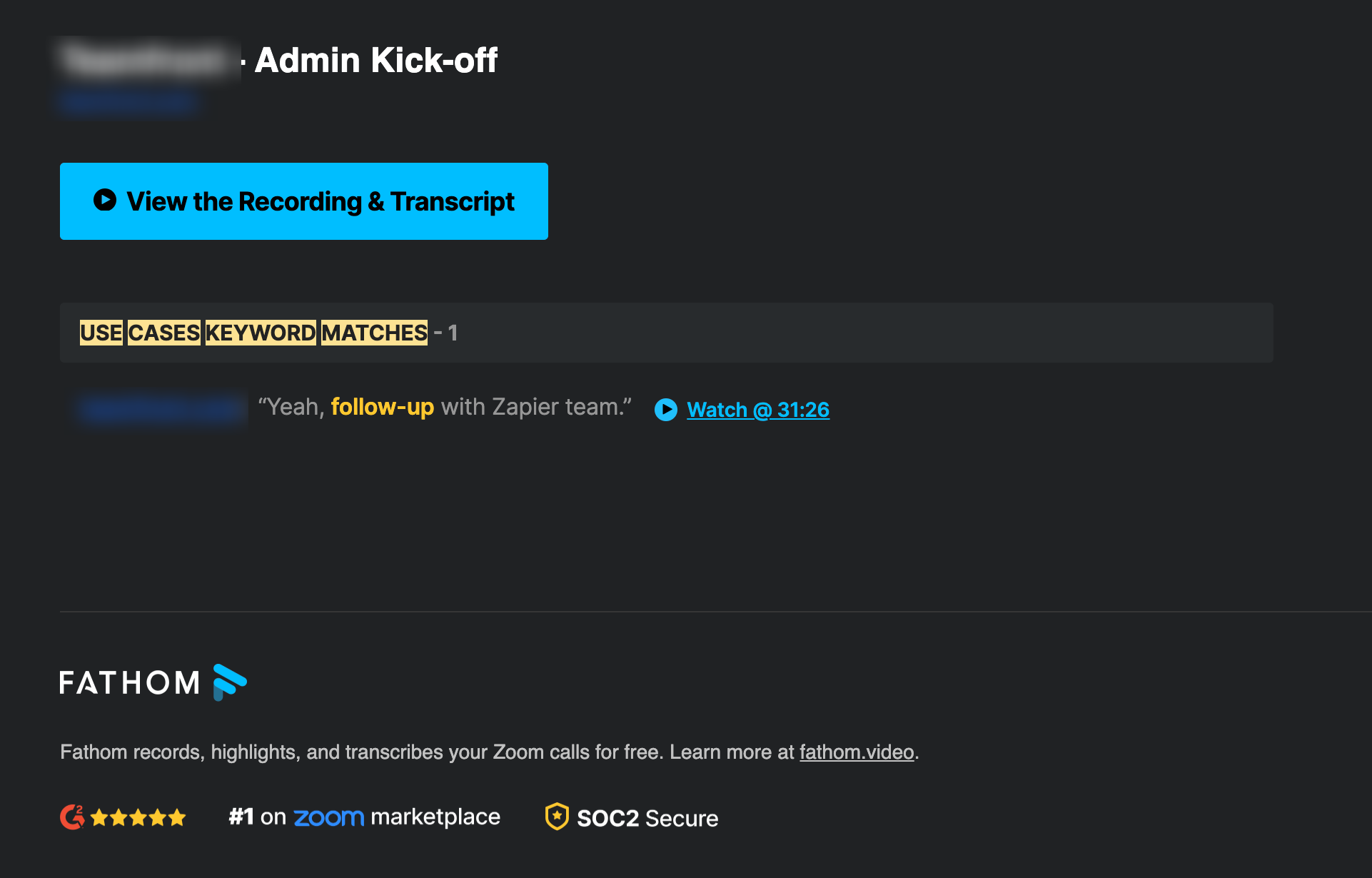This screenshot has height=878, width=1372.
Task: Open the Watch @ 31:26 link
Action: point(758,410)
